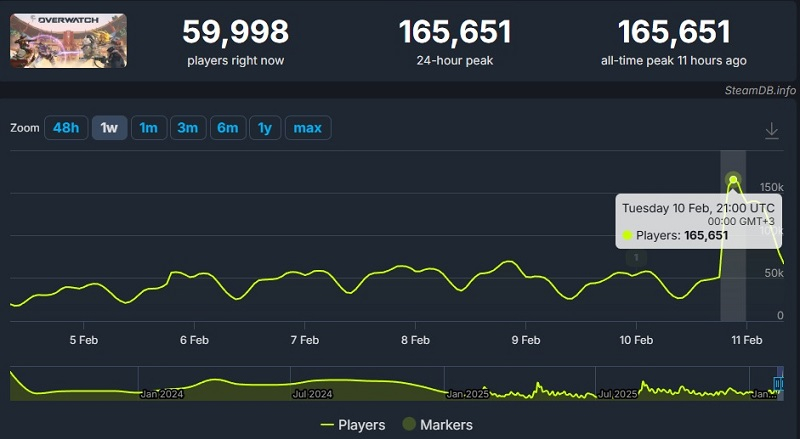Open the SteamDB.info credit link
Image resolution: width=800 pixels, height=439 pixels.
coord(760,90)
